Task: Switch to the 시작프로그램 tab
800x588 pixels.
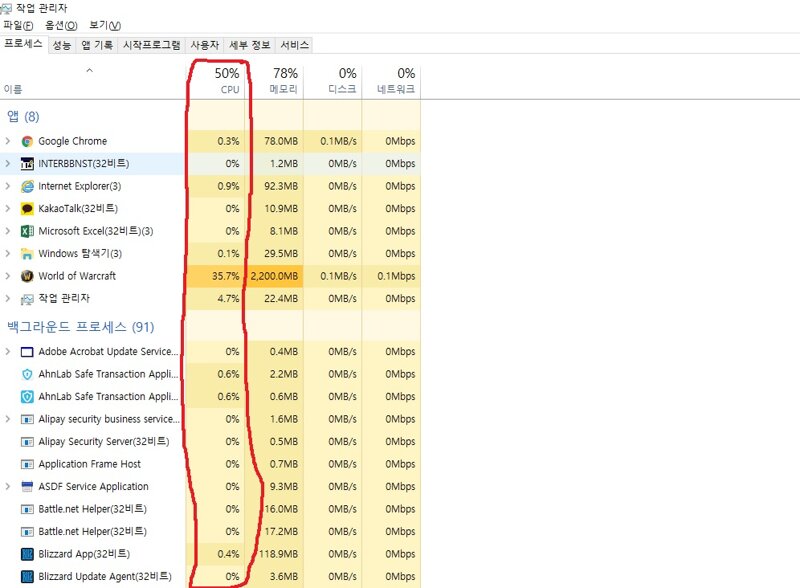Action: point(152,45)
